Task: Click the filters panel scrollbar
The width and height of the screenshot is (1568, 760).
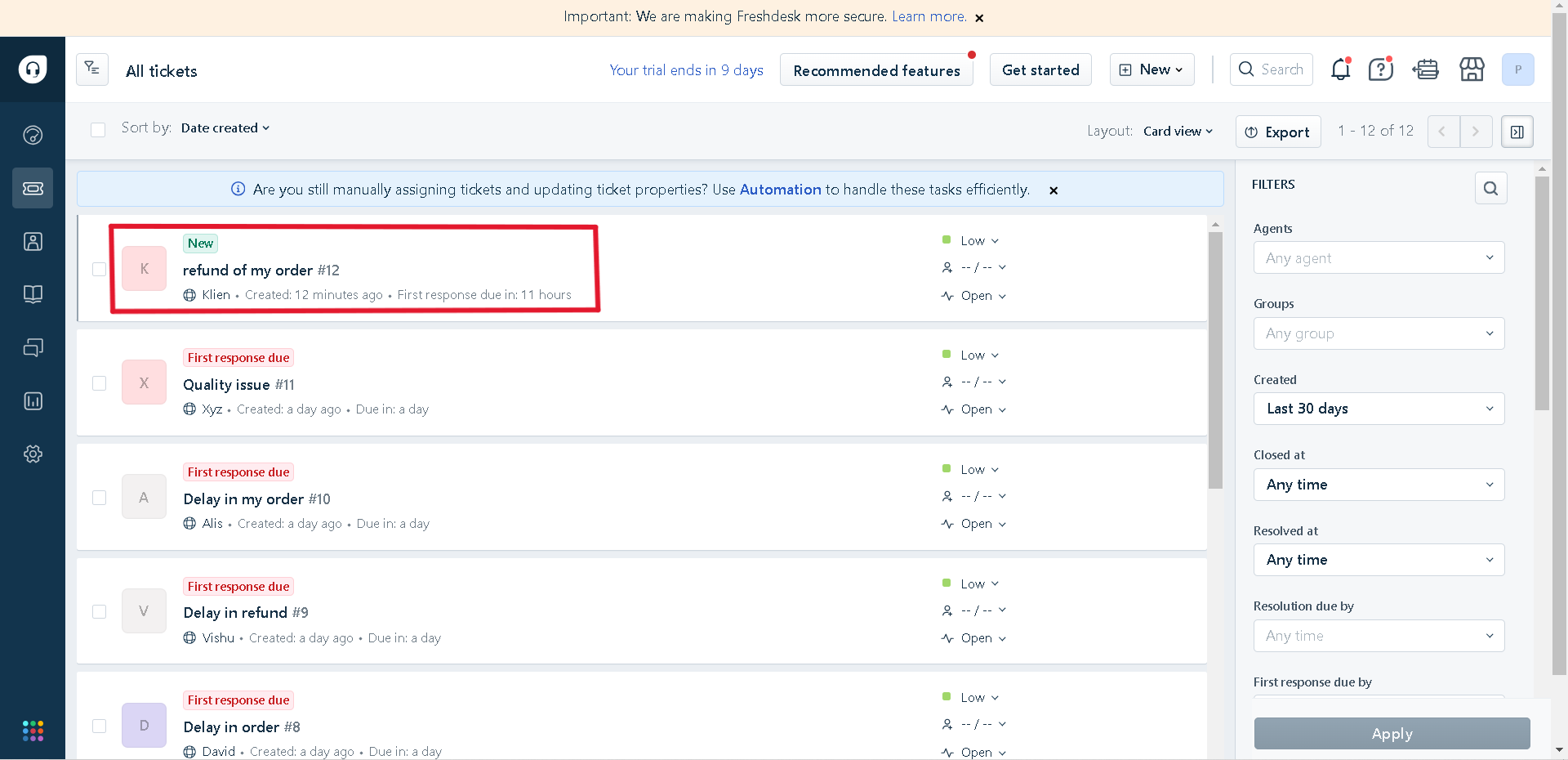Action: point(1542,294)
